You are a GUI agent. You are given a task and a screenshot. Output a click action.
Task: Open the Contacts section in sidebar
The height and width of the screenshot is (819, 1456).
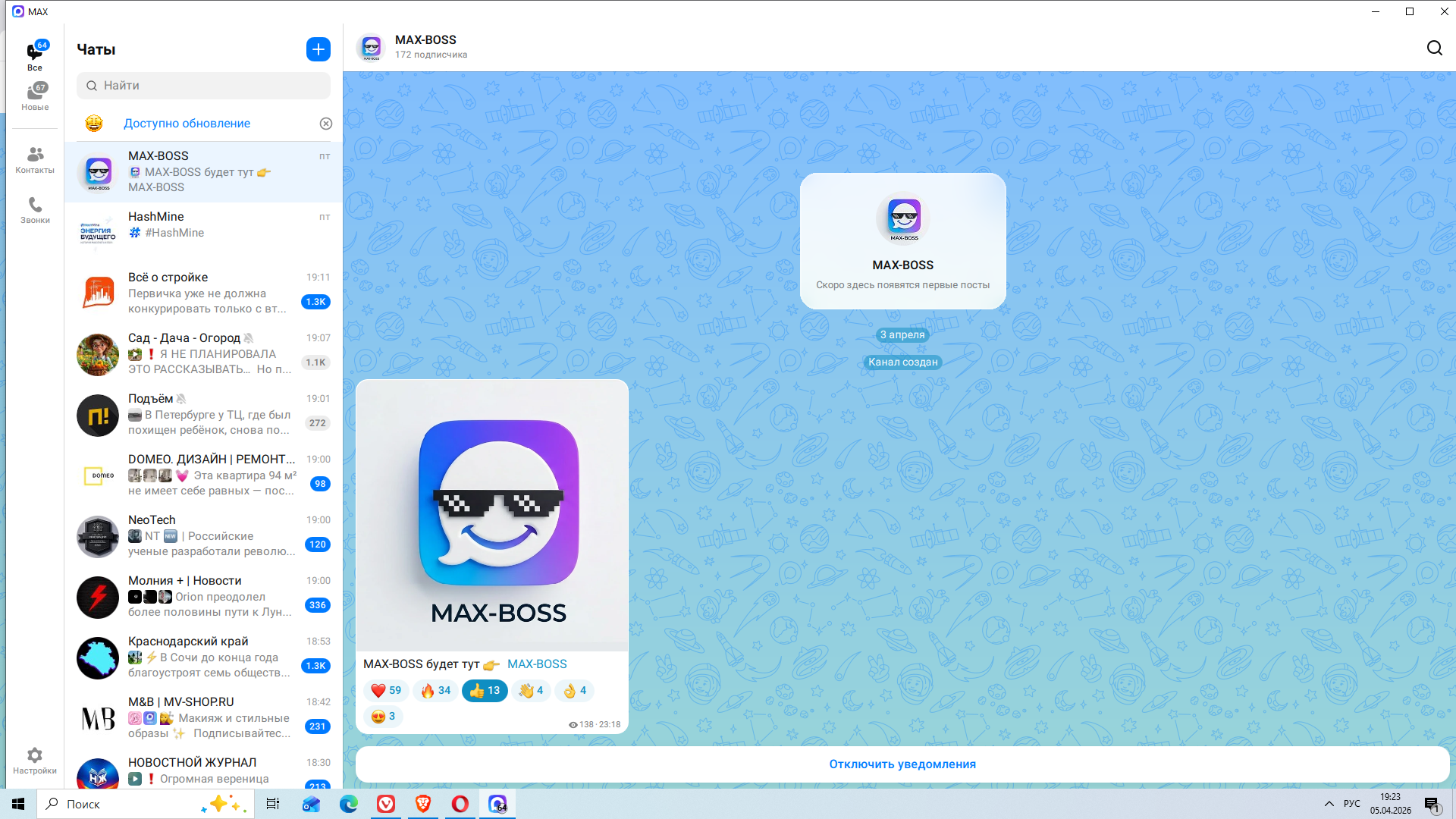[x=35, y=160]
